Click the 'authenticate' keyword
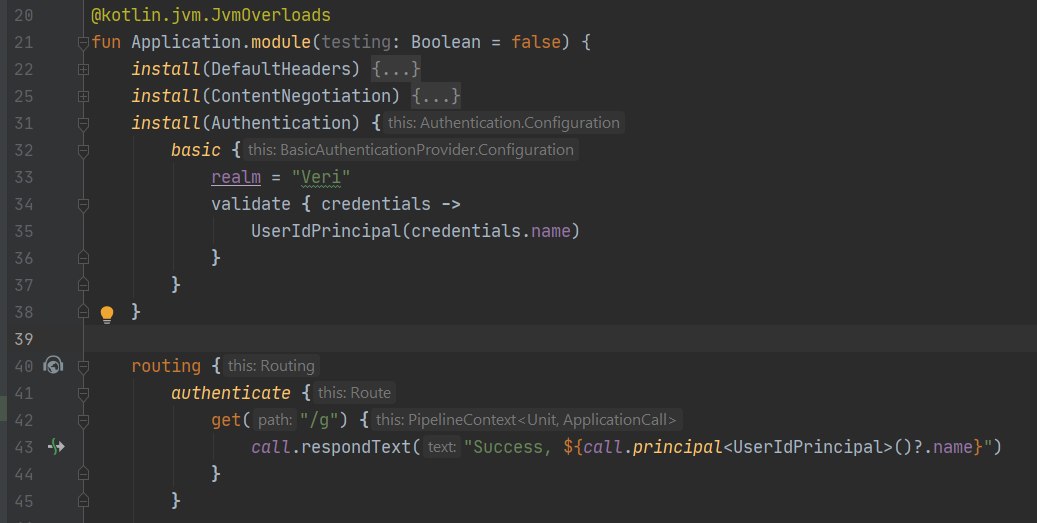This screenshot has width=1037, height=523. [231, 393]
